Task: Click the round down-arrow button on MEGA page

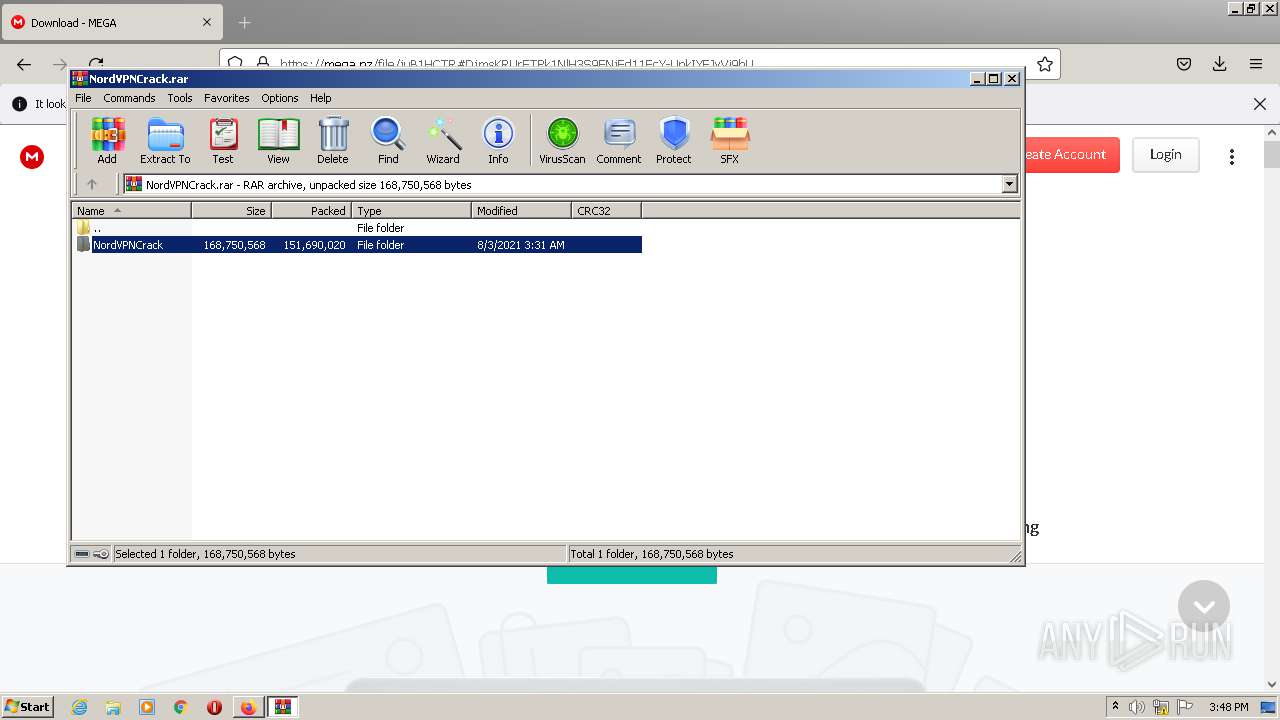Action: (x=1204, y=606)
